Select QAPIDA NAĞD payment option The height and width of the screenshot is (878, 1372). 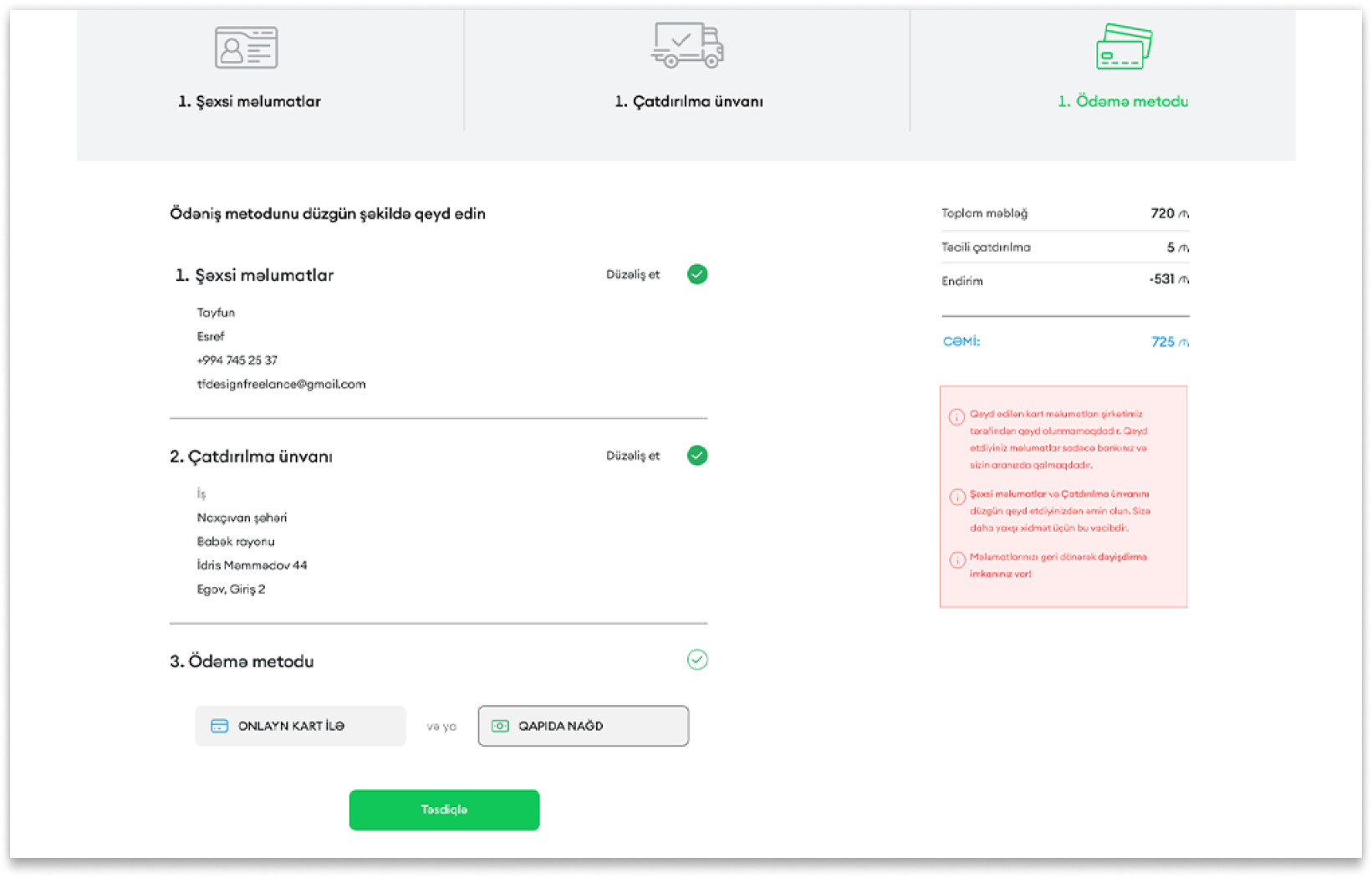(583, 726)
